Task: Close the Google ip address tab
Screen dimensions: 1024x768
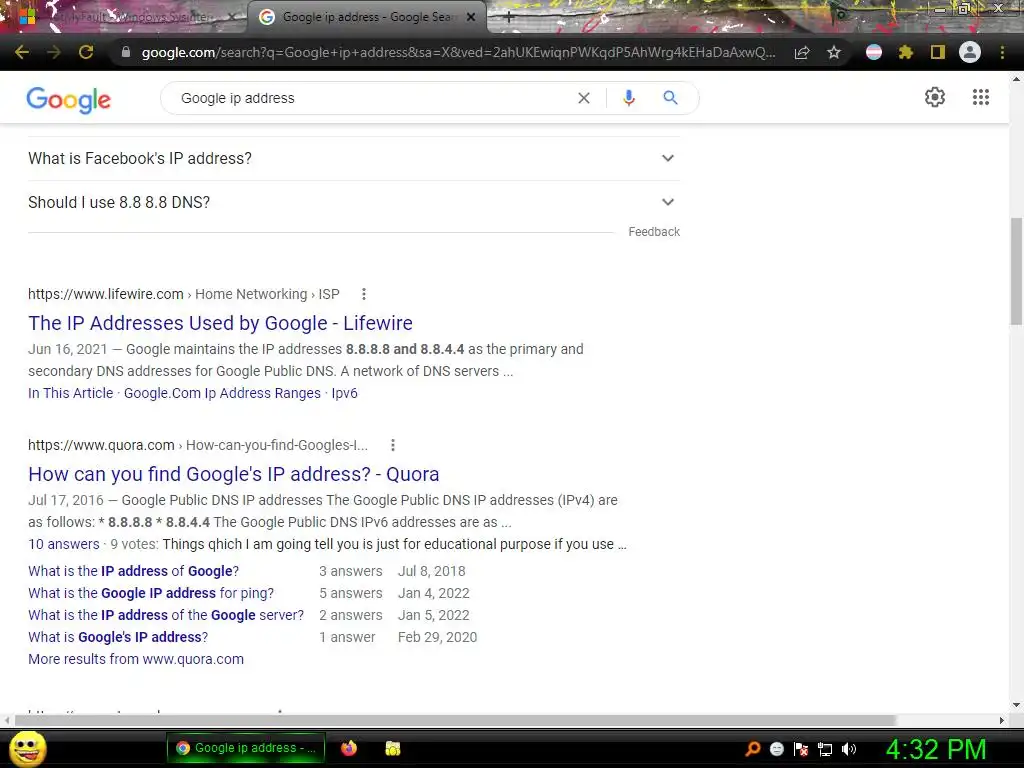Action: pyautogui.click(x=471, y=18)
